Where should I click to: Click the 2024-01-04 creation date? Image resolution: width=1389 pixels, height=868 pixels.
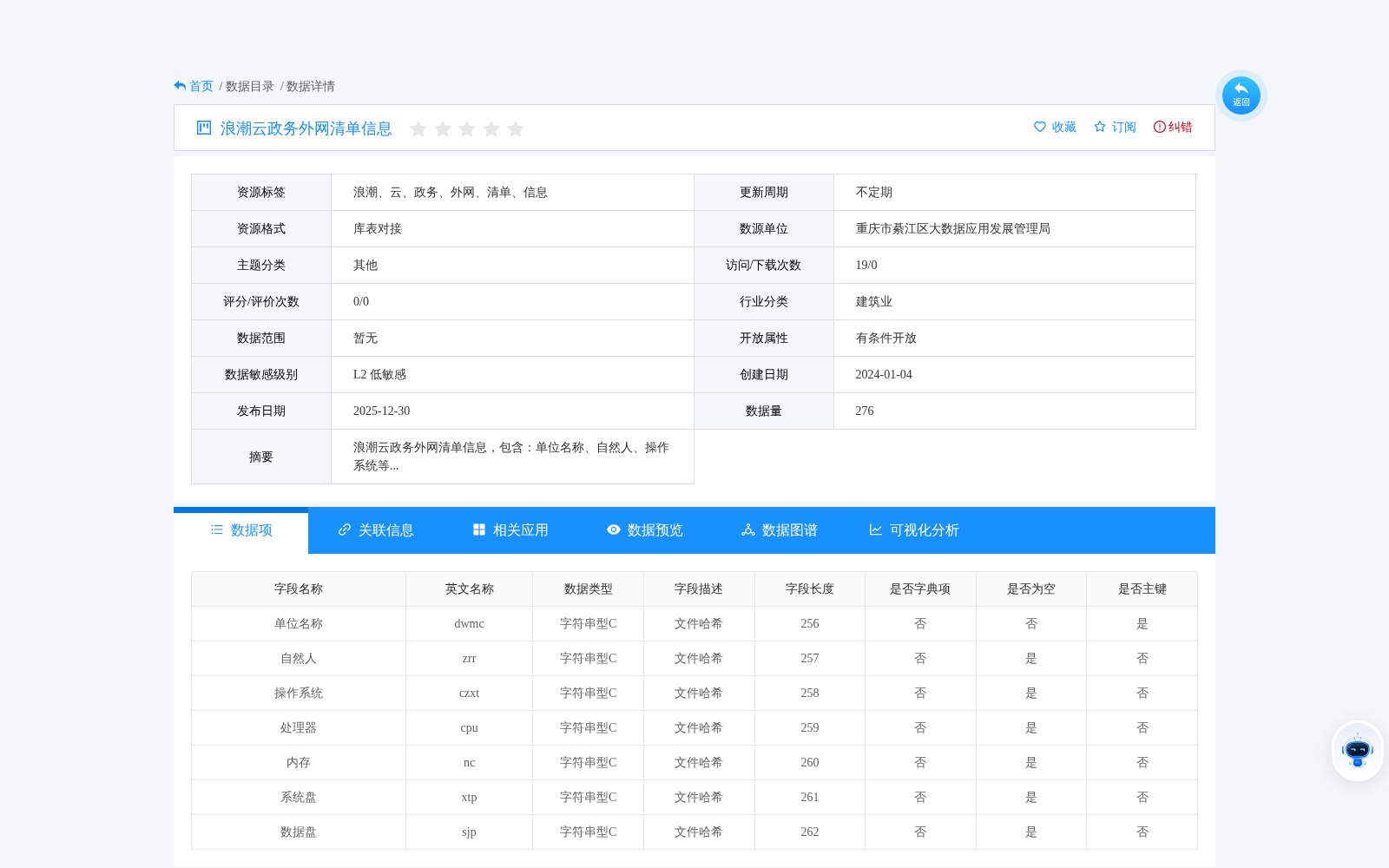[884, 374]
